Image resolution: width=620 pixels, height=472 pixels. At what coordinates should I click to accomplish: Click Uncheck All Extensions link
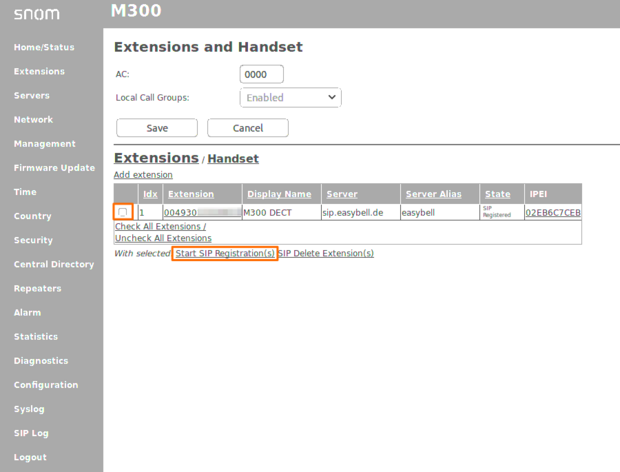pyautogui.click(x=163, y=238)
